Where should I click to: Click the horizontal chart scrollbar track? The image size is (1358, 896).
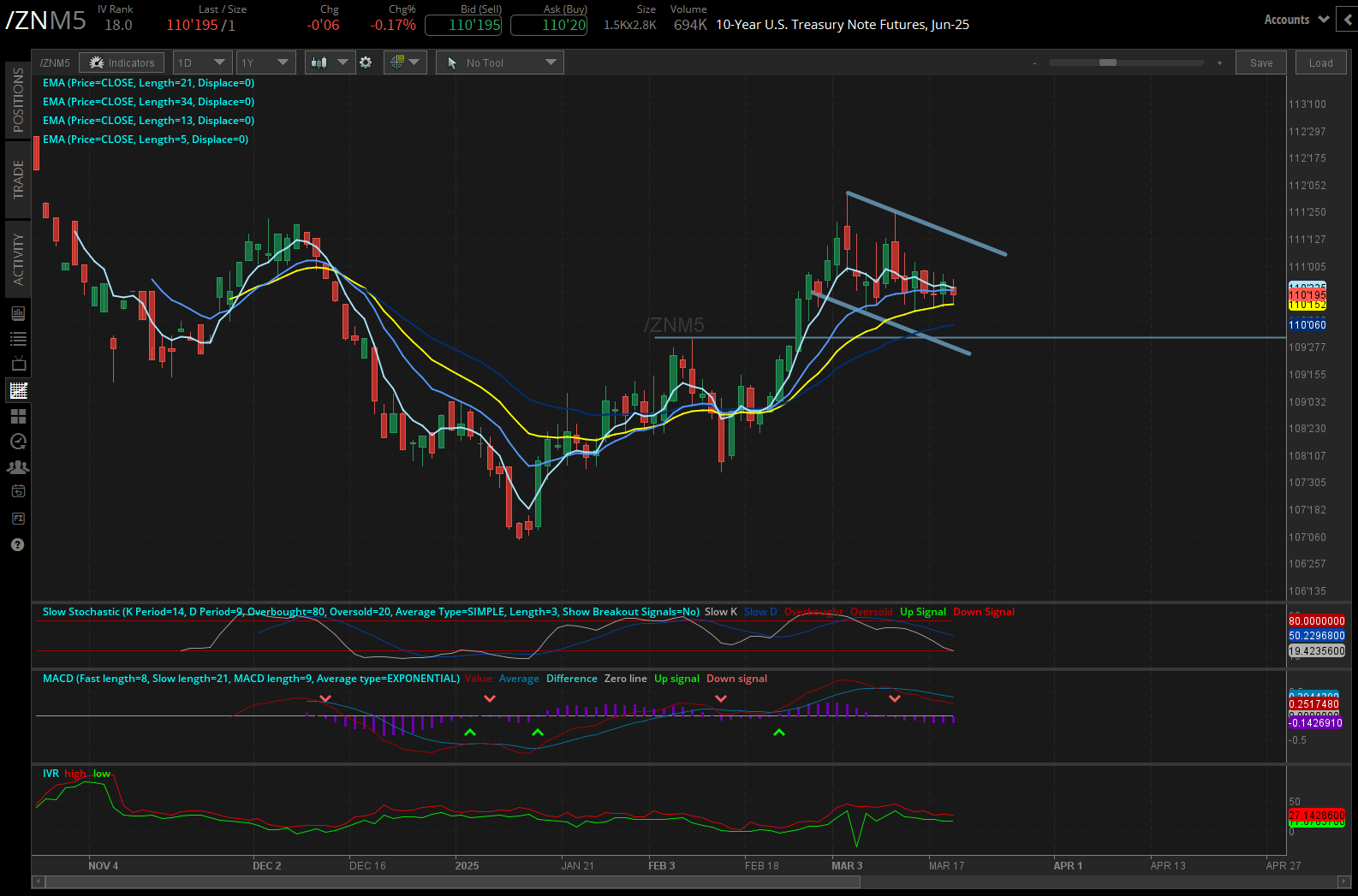pos(691,881)
